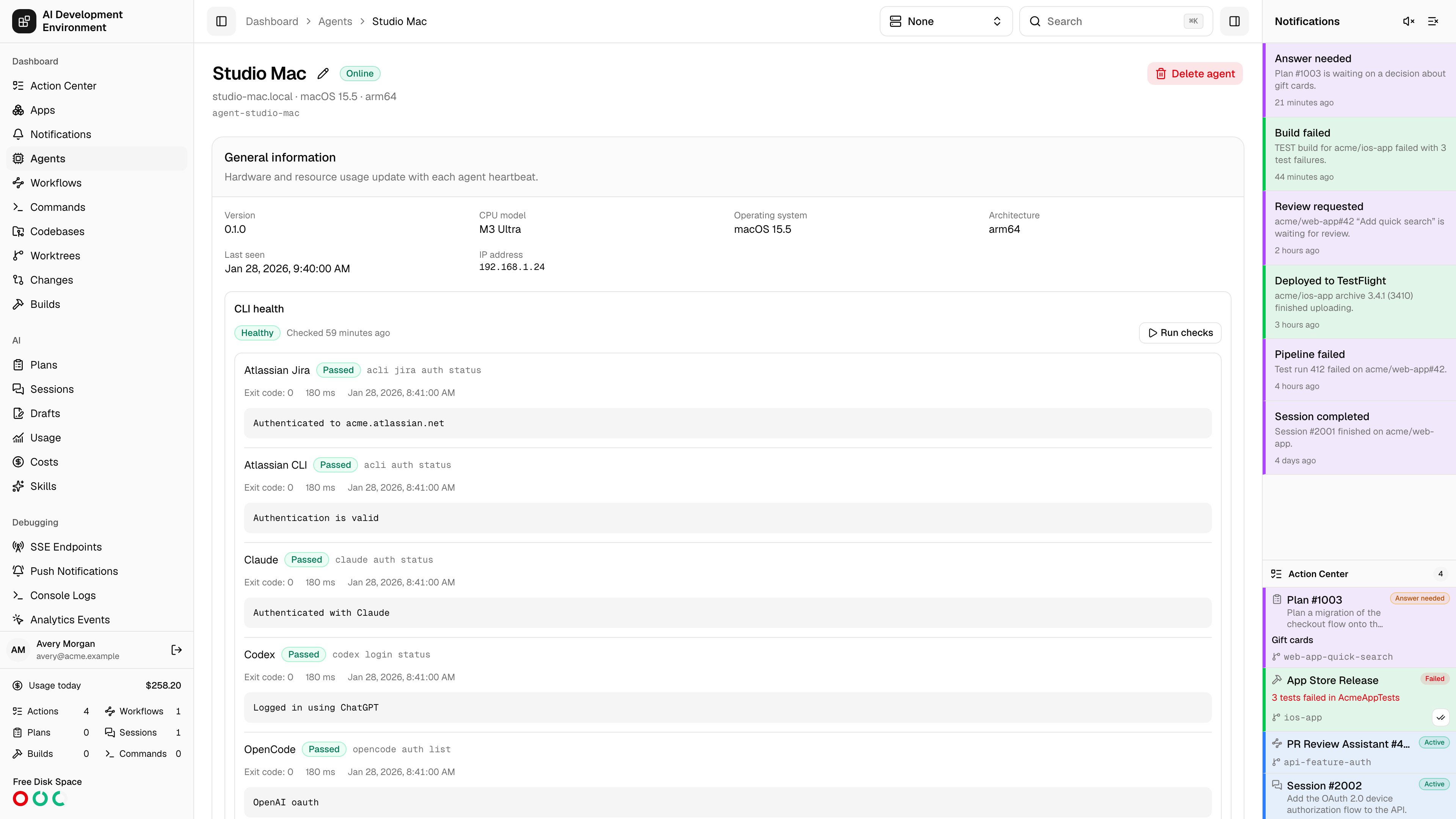The width and height of the screenshot is (1456, 819).
Task: Click the Workflows icon in sidebar
Action: [18, 183]
